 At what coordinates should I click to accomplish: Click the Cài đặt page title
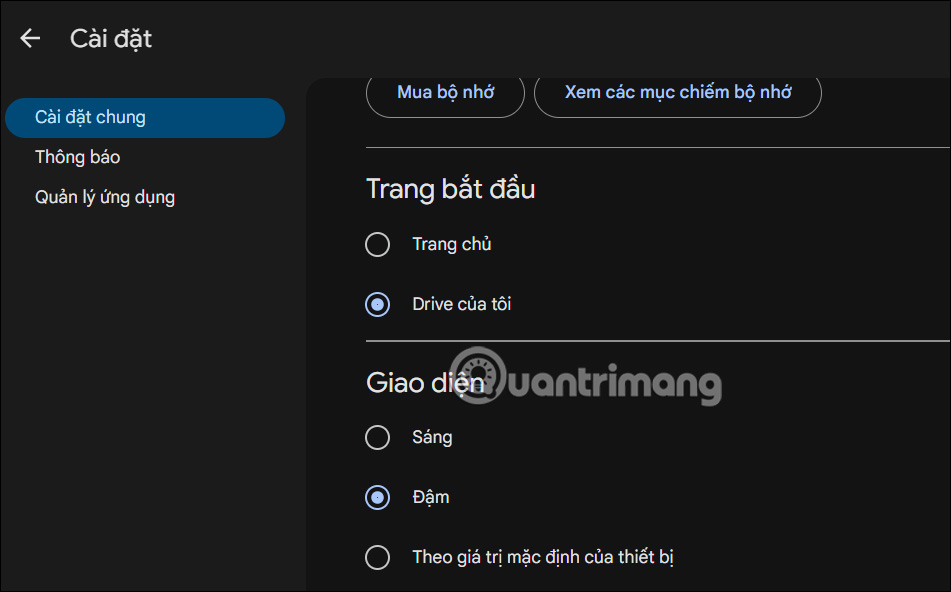point(110,38)
